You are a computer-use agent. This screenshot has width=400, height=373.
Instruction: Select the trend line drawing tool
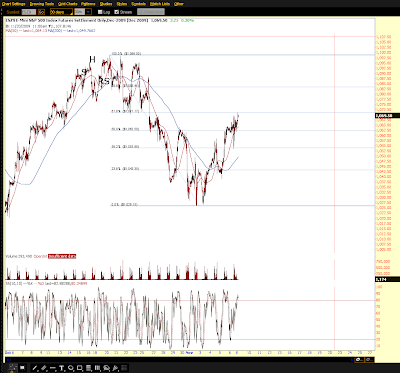pyautogui.click(x=35, y=368)
